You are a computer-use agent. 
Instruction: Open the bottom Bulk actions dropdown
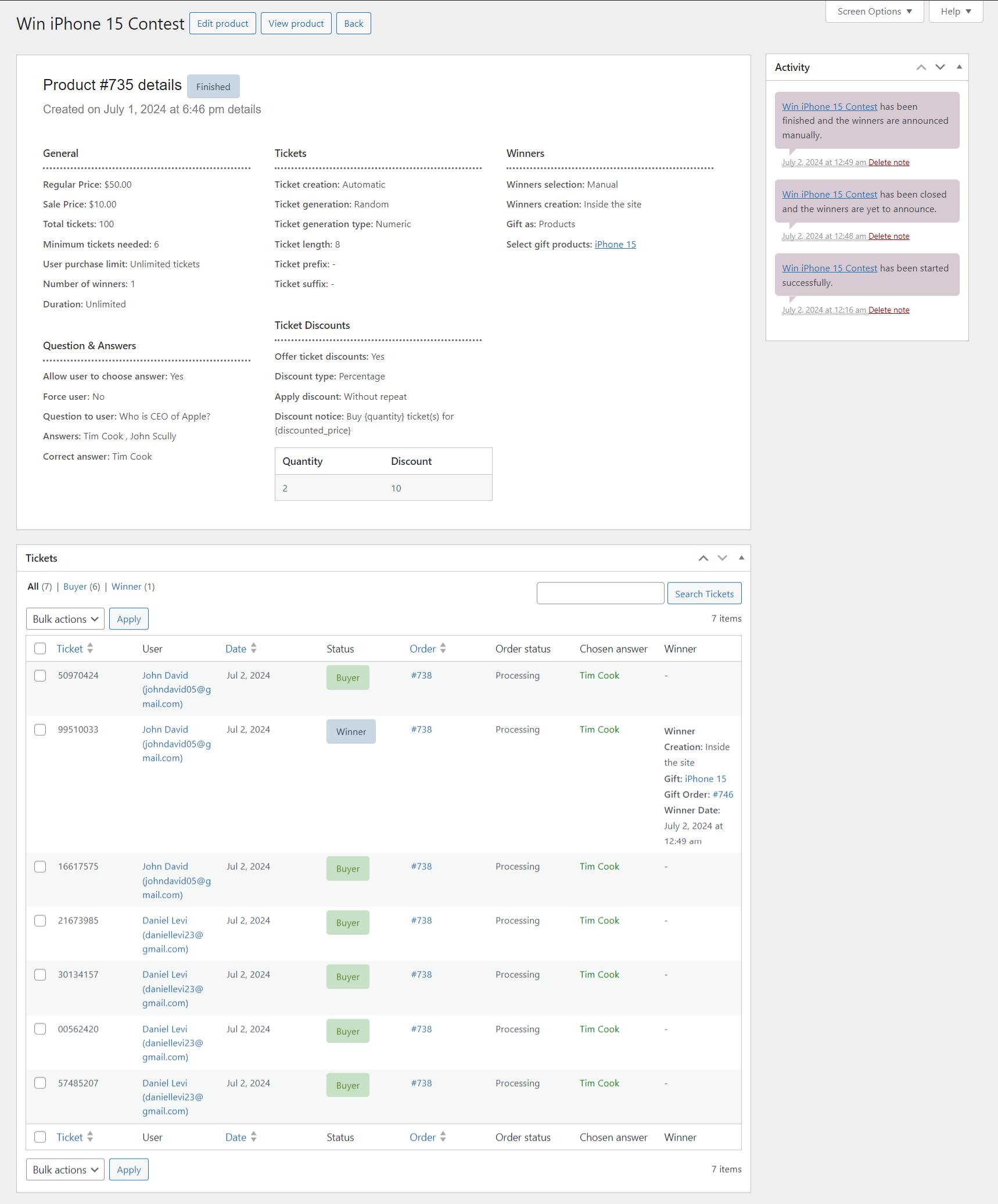pyautogui.click(x=65, y=1170)
